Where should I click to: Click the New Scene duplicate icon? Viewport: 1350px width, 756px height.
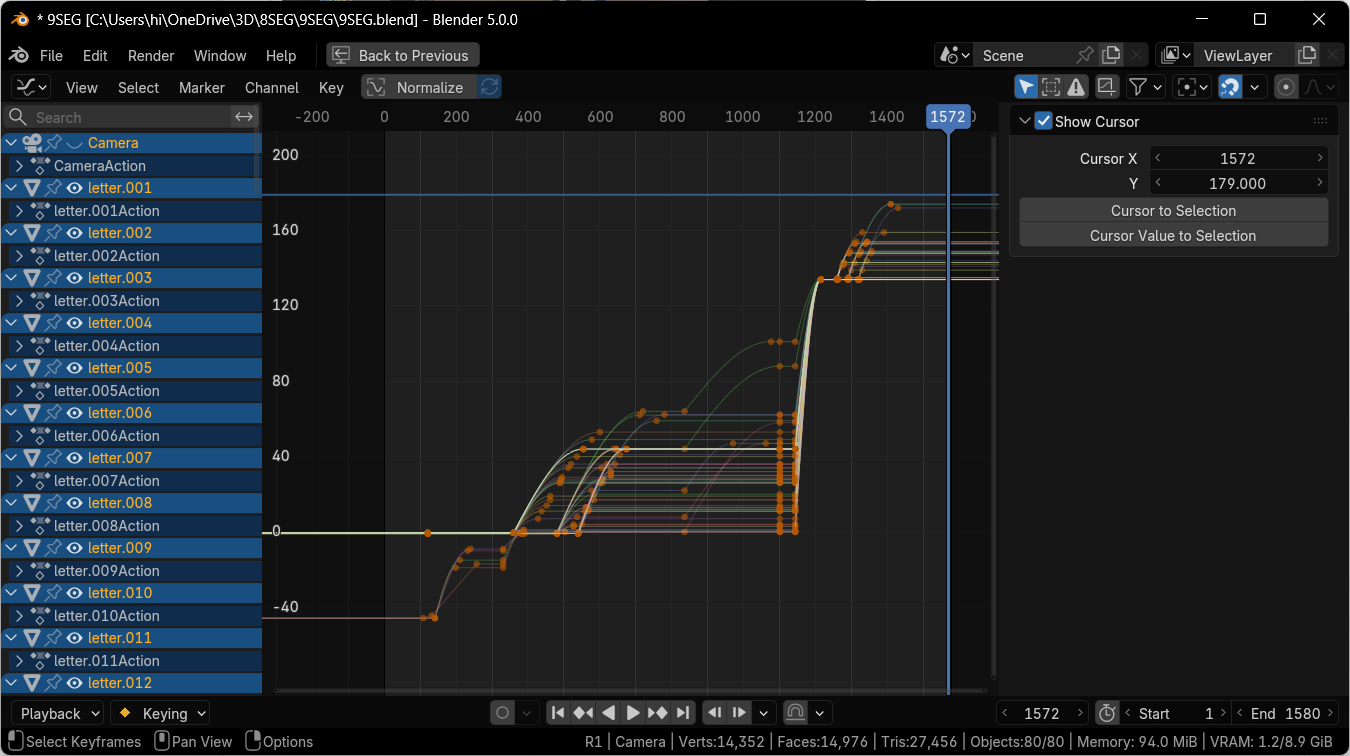1110,55
